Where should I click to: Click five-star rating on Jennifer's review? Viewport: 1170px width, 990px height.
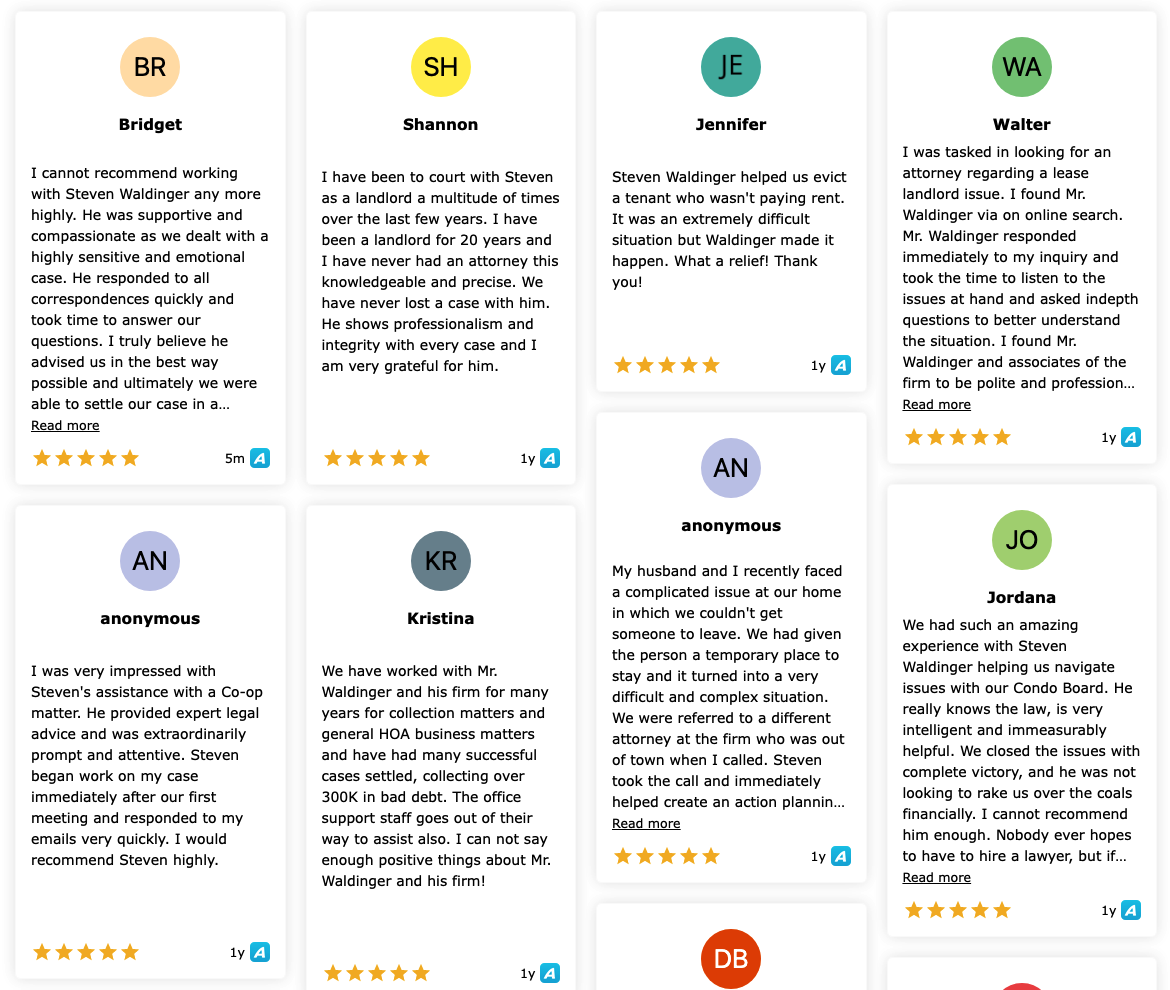point(667,366)
